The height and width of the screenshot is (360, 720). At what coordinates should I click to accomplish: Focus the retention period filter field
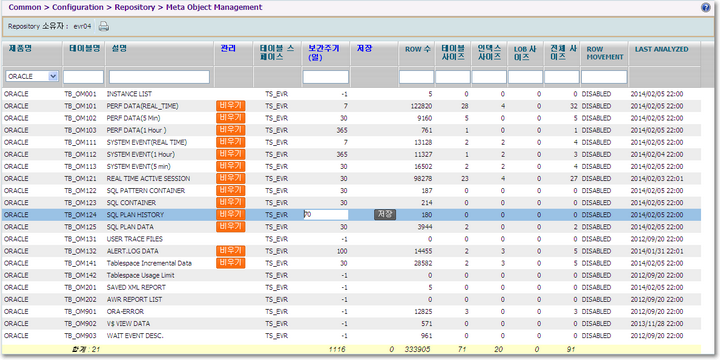[x=326, y=77]
